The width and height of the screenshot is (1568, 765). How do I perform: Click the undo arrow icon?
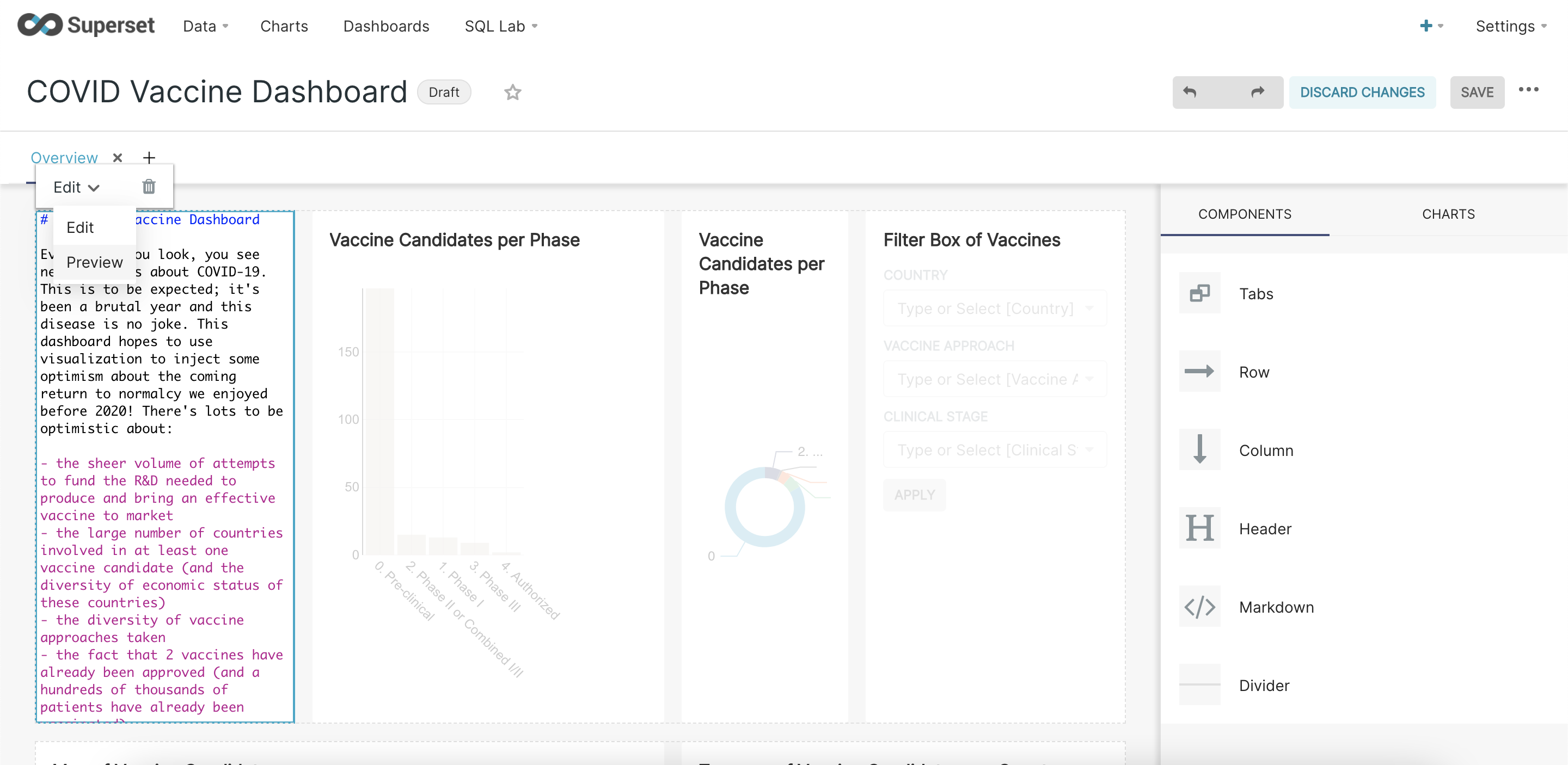1190,92
